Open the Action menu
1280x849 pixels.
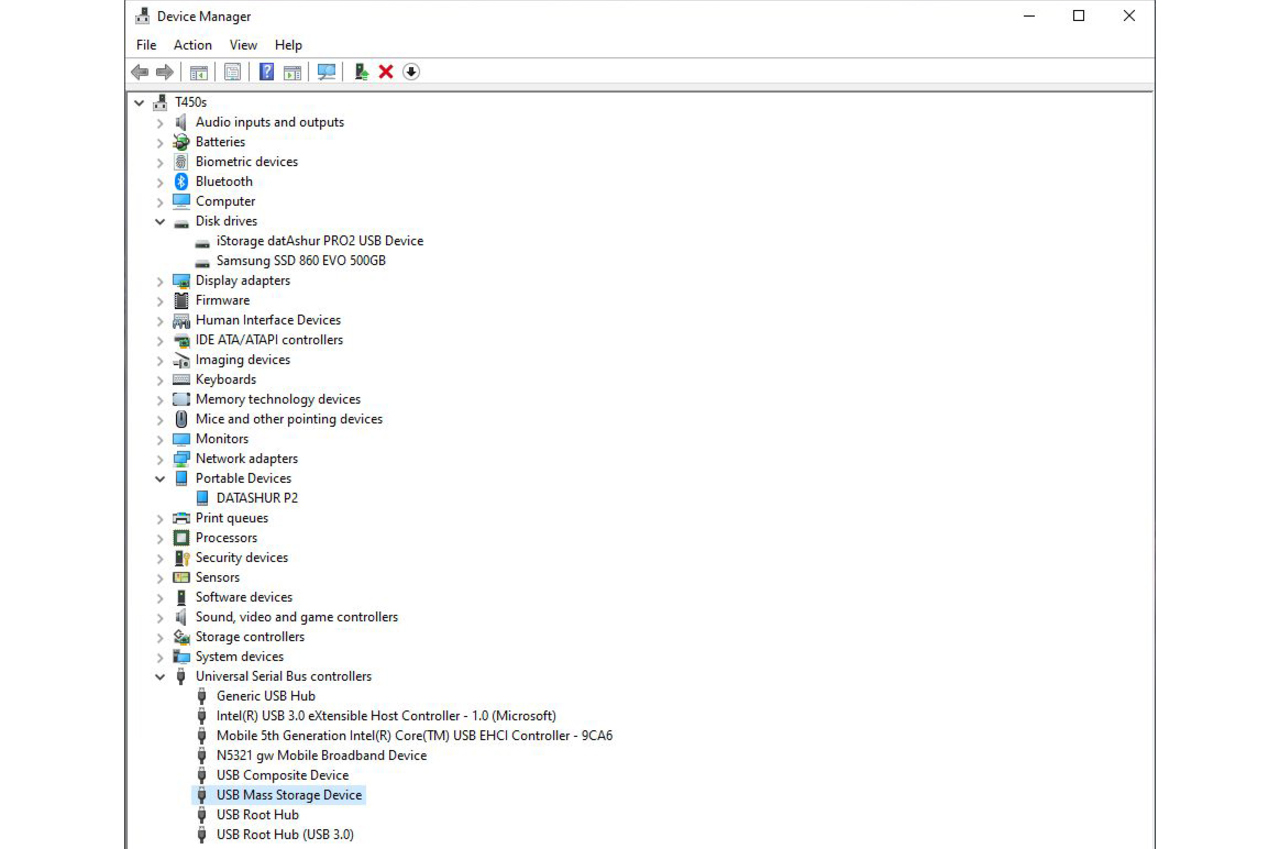click(192, 45)
